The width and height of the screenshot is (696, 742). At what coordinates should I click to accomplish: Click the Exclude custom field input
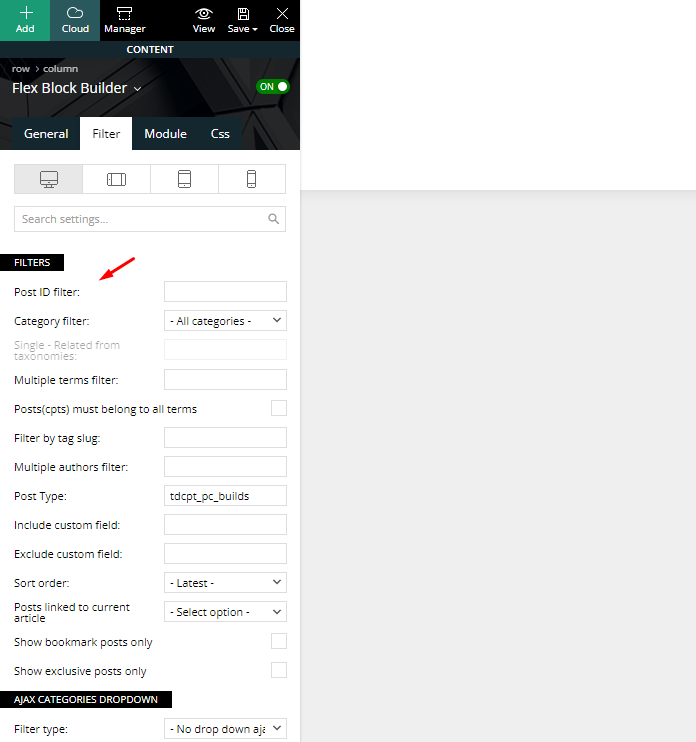225,554
